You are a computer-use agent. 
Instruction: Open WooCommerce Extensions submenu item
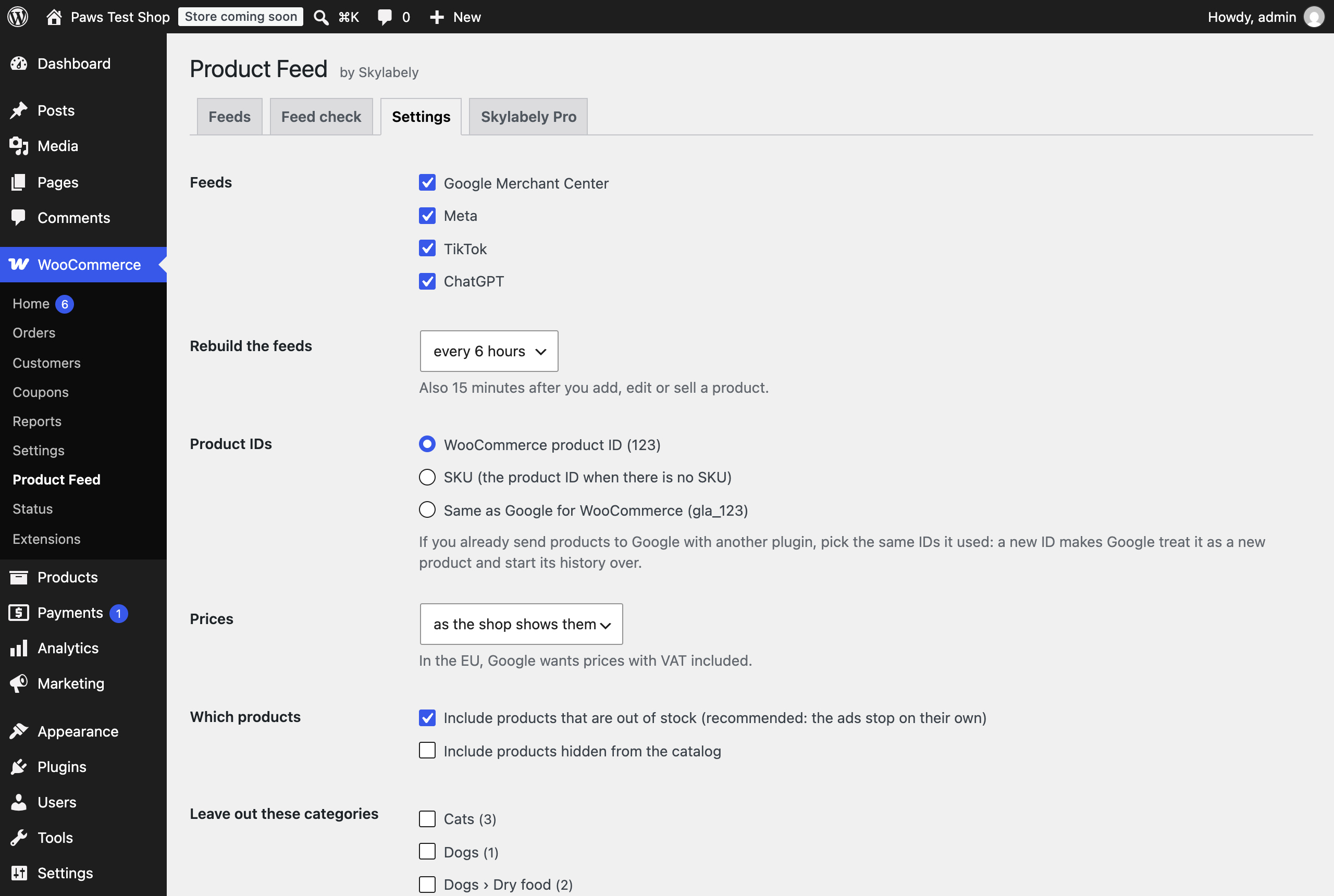coord(46,539)
